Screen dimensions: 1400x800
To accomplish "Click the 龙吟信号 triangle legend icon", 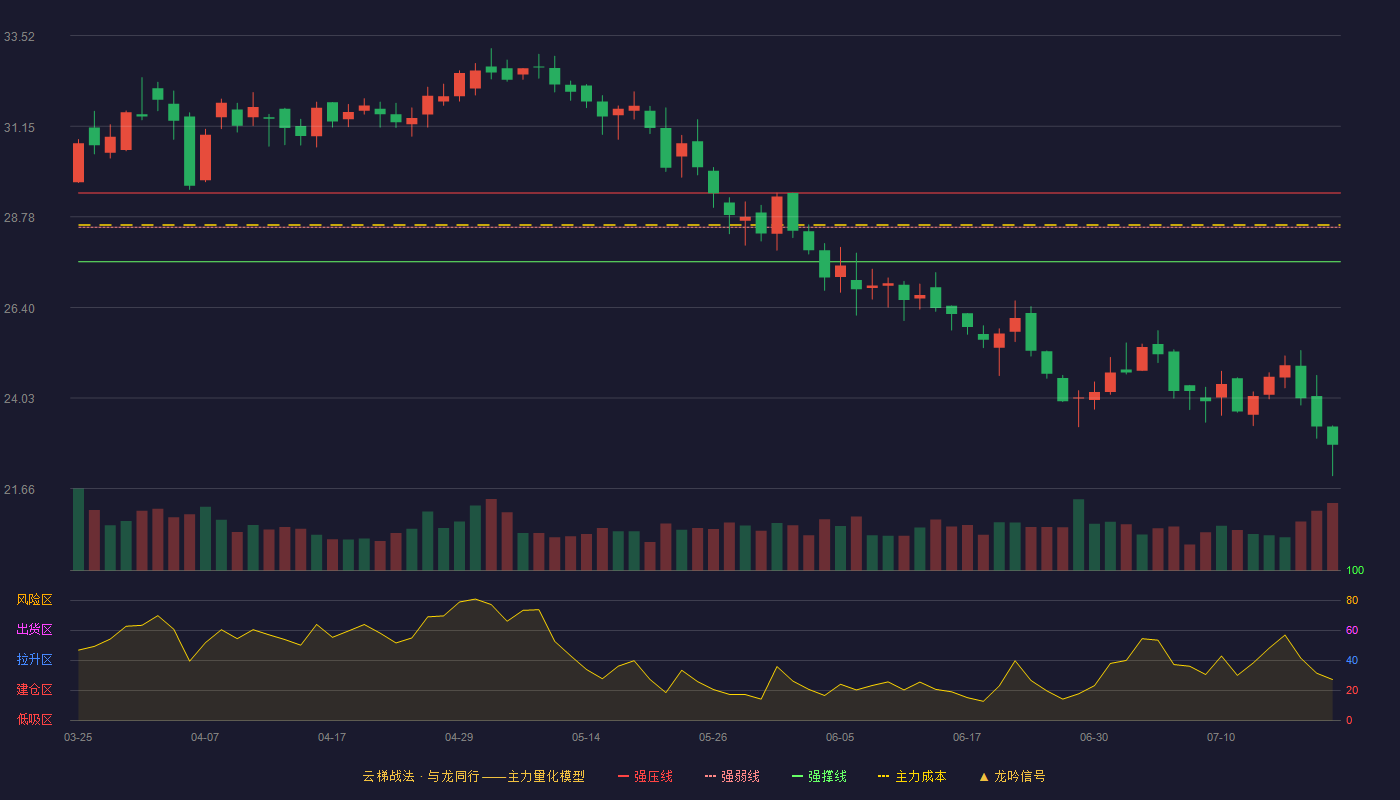I will (984, 776).
